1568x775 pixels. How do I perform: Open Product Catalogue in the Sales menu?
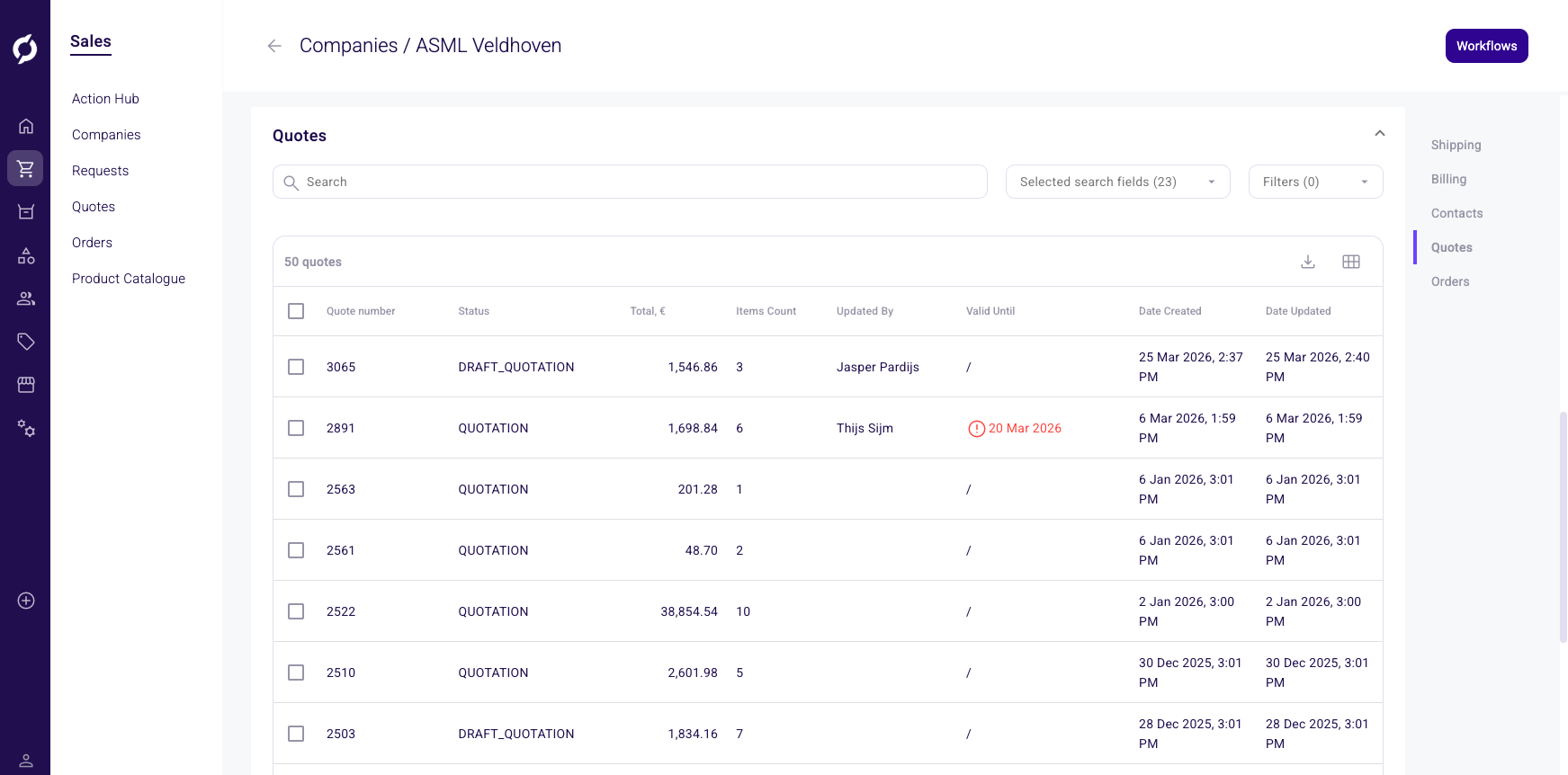pyautogui.click(x=129, y=279)
